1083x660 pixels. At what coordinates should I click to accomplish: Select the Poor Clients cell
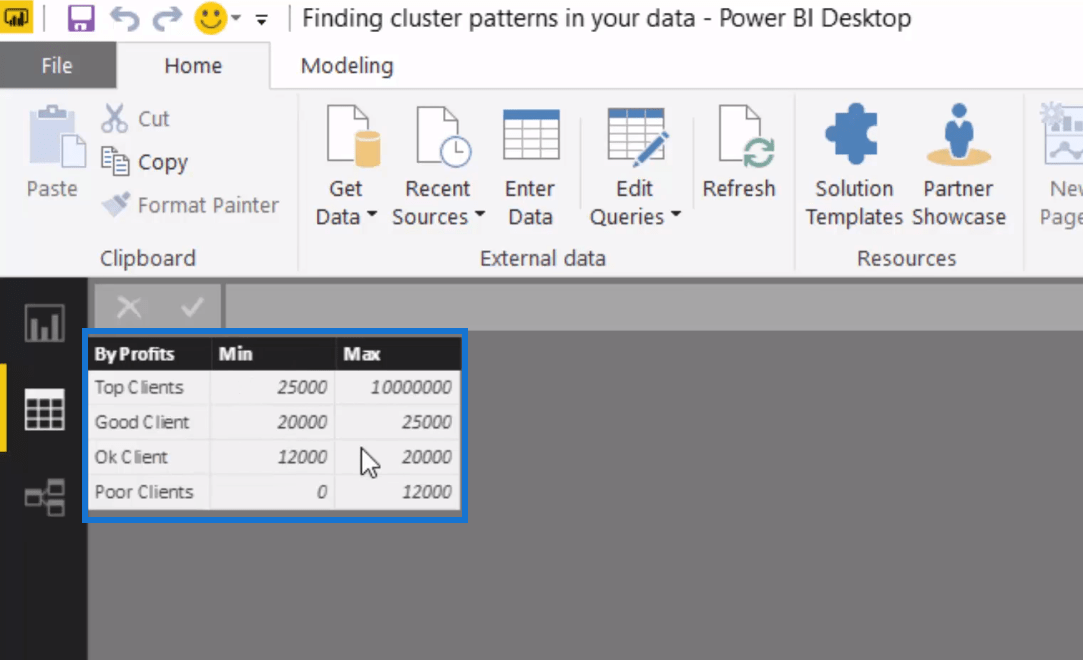click(x=149, y=492)
